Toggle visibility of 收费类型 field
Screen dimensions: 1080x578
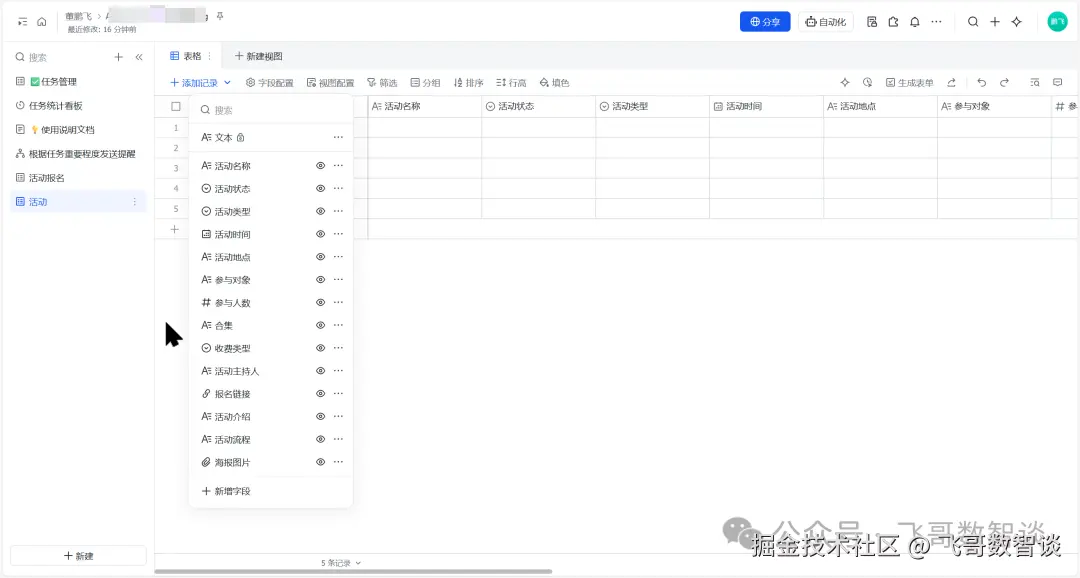tap(320, 348)
